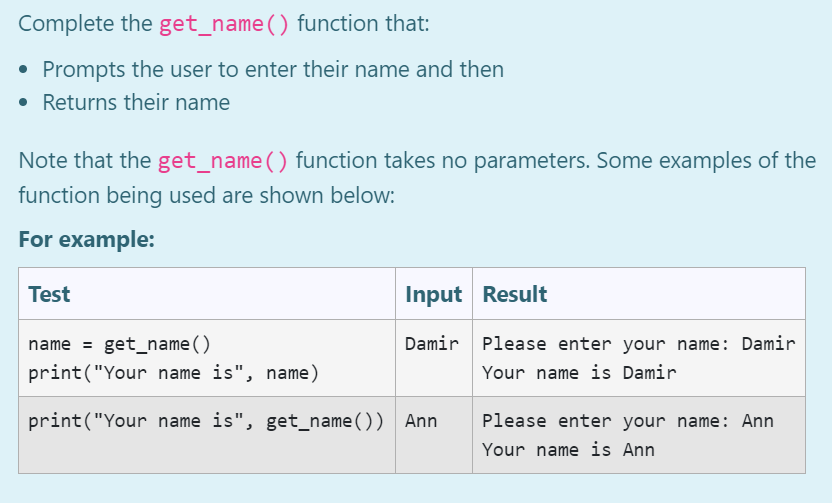Click the input cell 'Ann'

pyautogui.click(x=421, y=421)
